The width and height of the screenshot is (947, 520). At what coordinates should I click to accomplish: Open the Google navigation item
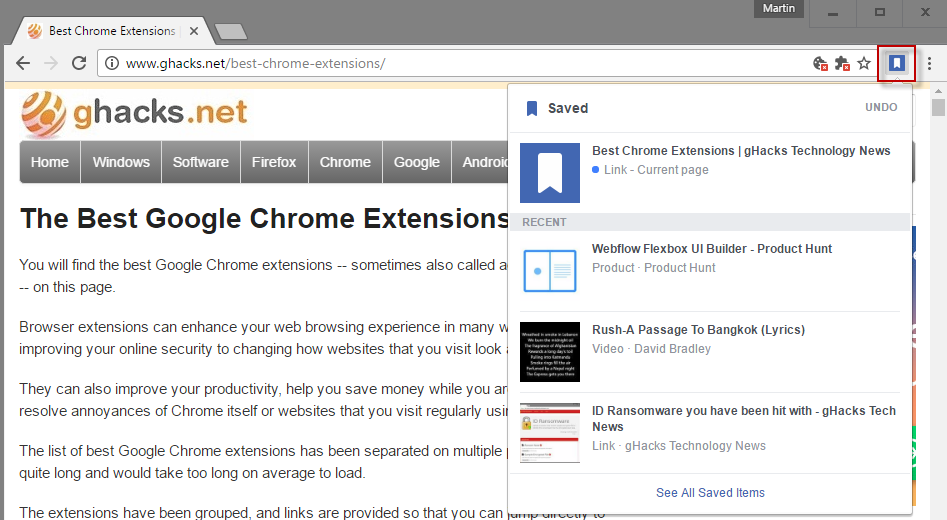[417, 162]
